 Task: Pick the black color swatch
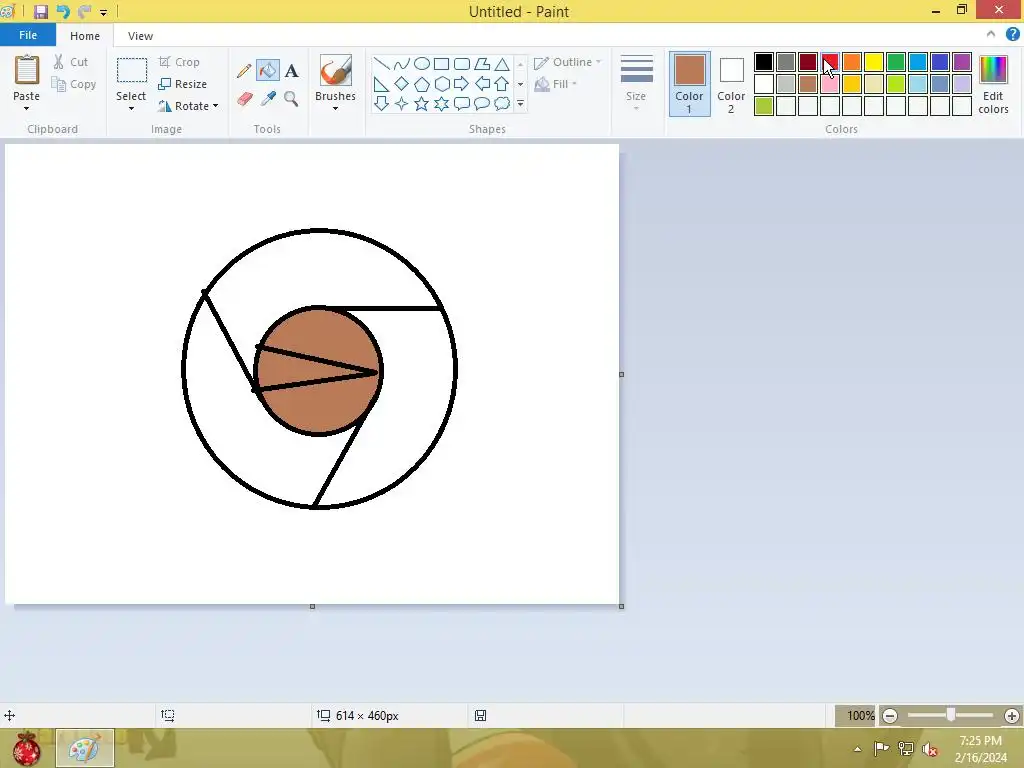pyautogui.click(x=763, y=62)
